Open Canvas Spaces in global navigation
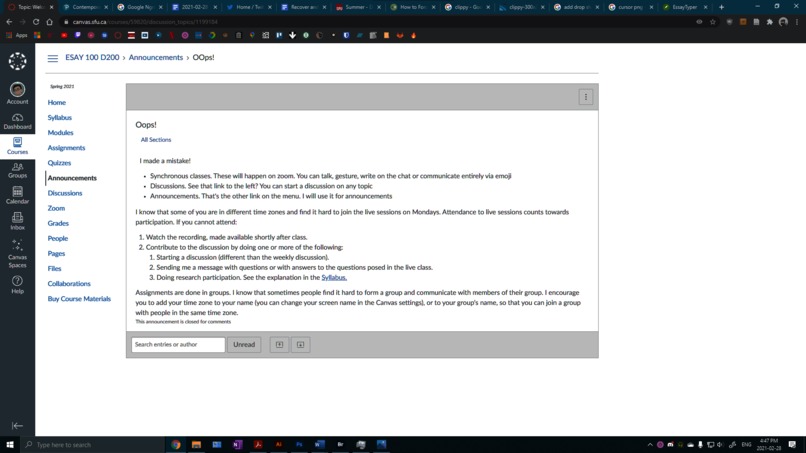806x453 pixels. 17,253
